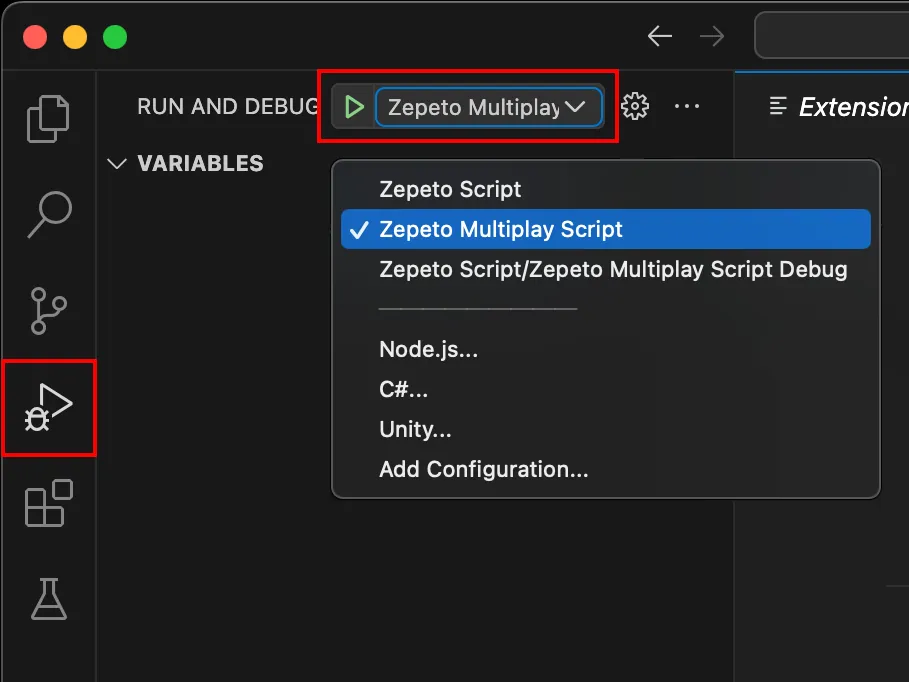Image resolution: width=909 pixels, height=682 pixels.
Task: Open the Views and More Actions ellipsis
Action: [687, 106]
